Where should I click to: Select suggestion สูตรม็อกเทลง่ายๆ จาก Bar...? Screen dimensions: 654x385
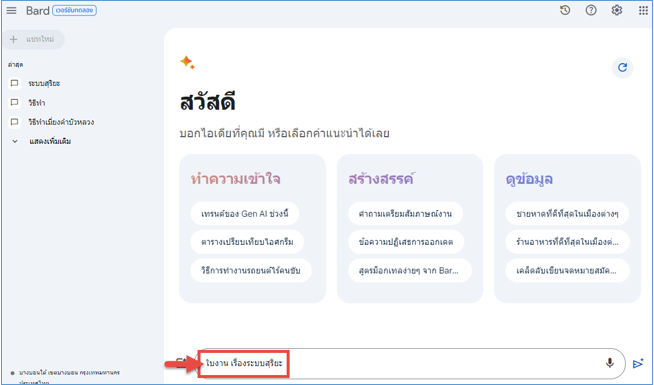pos(410,270)
